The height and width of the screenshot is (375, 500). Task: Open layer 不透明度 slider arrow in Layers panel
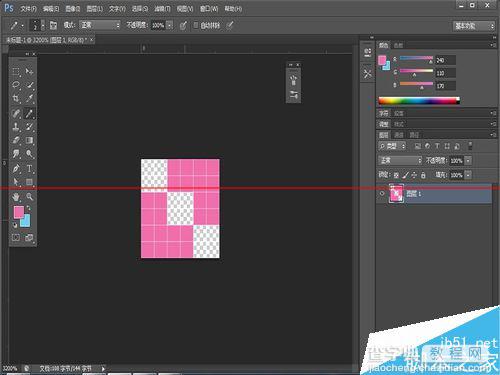[468, 161]
